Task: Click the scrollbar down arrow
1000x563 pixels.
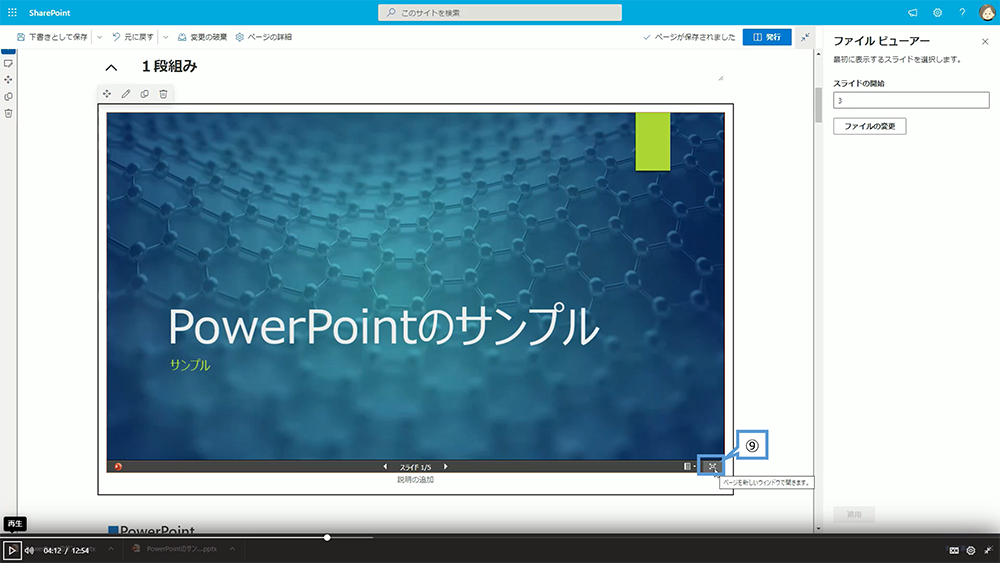Action: pyautogui.click(x=818, y=529)
